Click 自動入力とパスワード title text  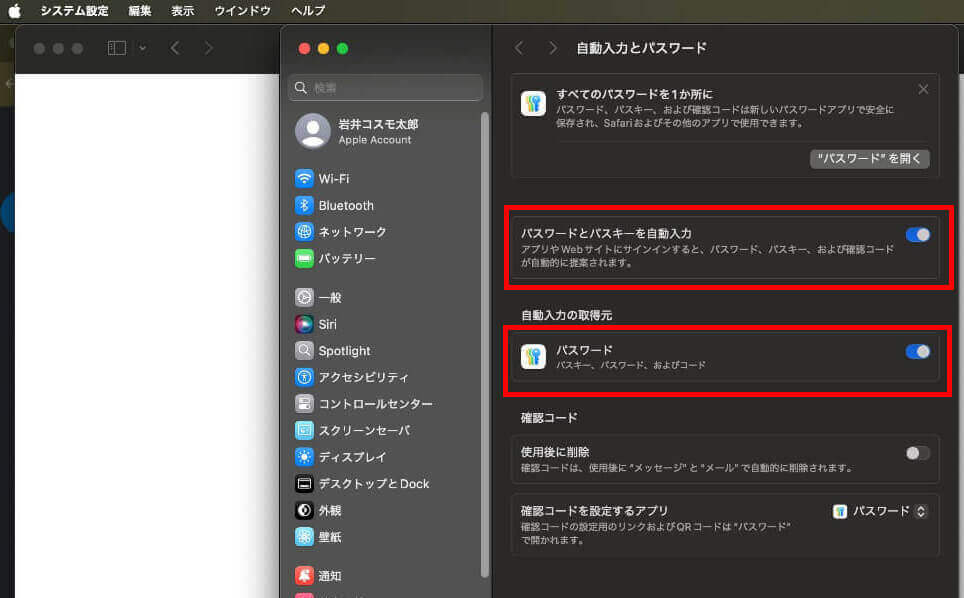641,48
